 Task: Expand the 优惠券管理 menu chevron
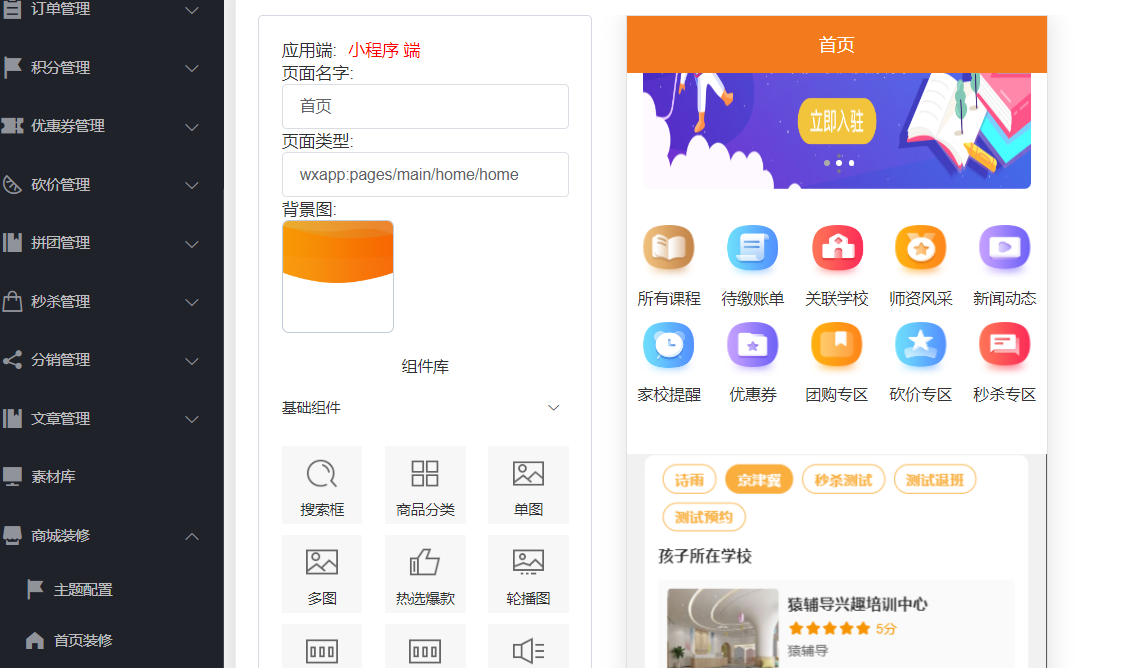click(x=191, y=127)
